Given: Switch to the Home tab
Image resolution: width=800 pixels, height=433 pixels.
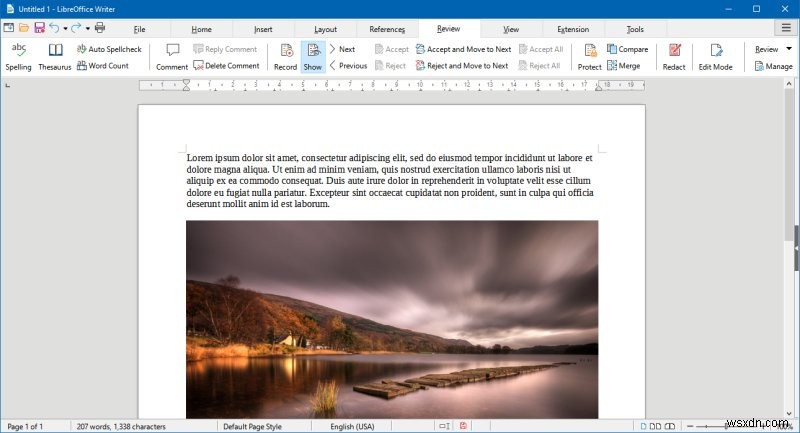Looking at the screenshot, I should point(202,29).
